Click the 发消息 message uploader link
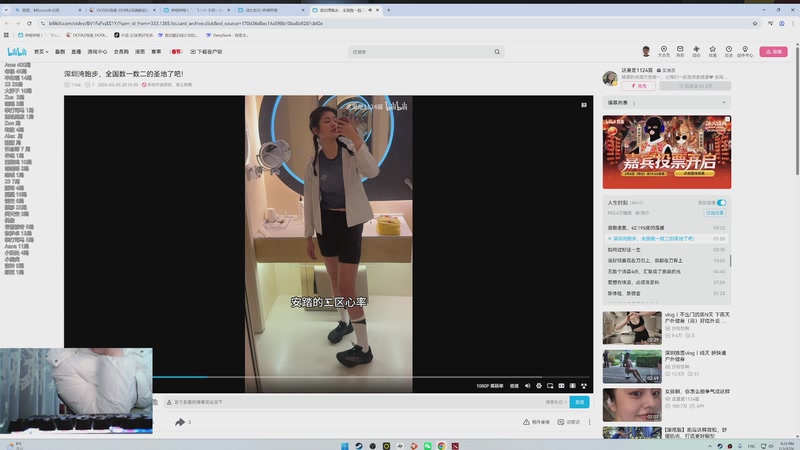This screenshot has width=800, height=450. tap(666, 70)
